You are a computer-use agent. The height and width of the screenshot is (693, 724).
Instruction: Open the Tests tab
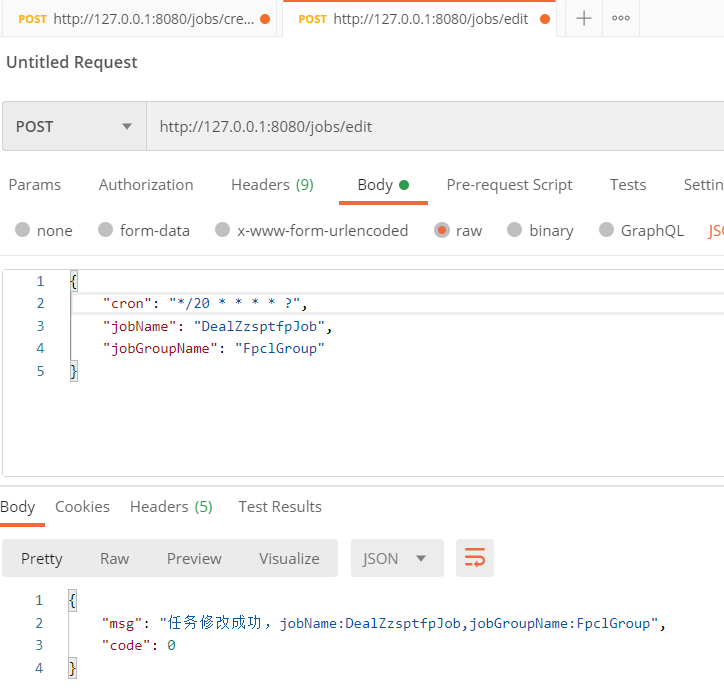(x=628, y=185)
